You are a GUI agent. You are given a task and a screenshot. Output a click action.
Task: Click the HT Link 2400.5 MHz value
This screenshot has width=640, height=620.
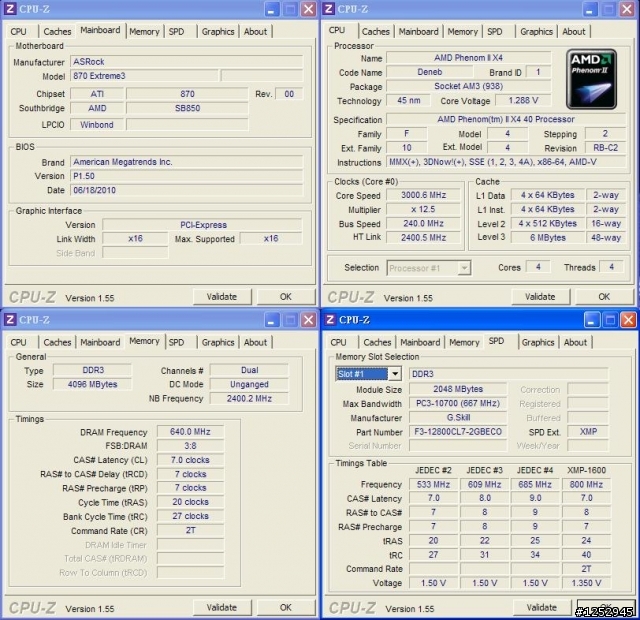[x=423, y=238]
